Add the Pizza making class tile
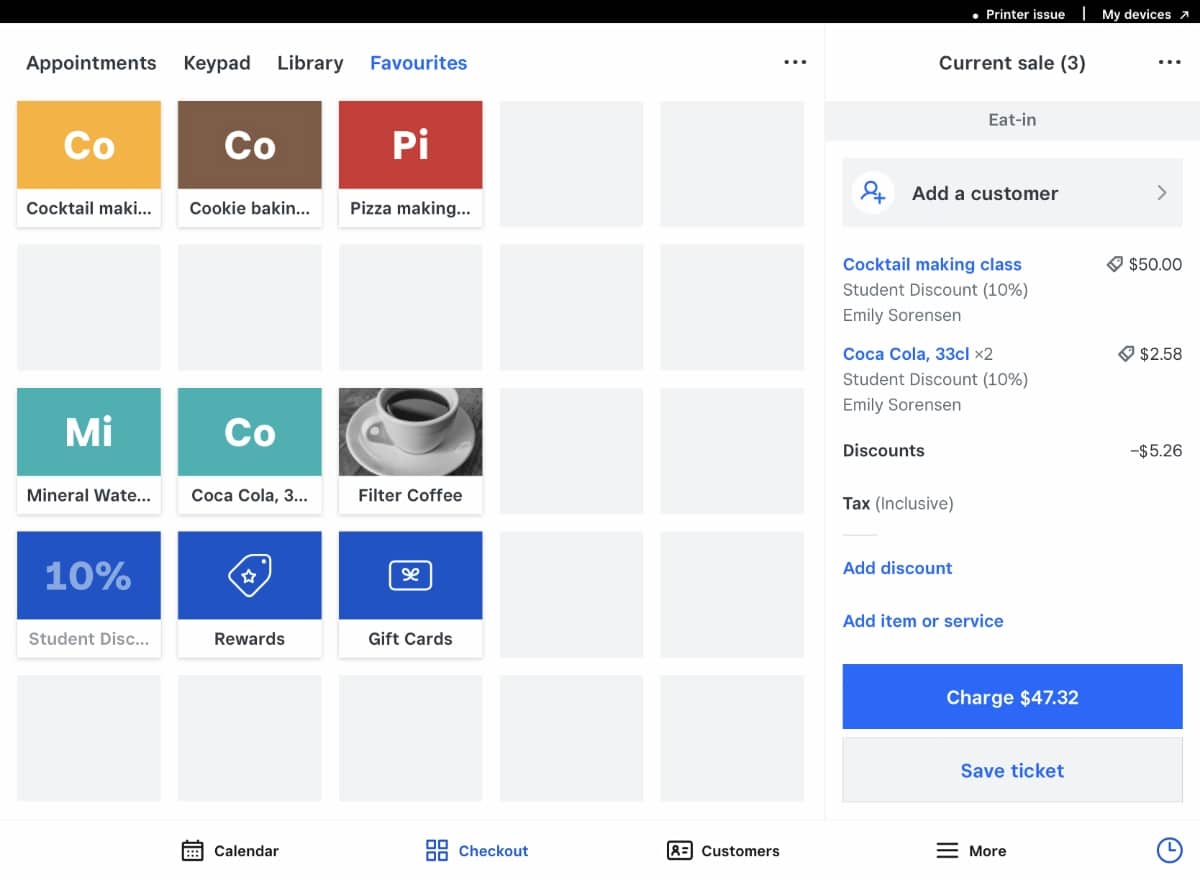The image size is (1200, 880). coord(410,164)
